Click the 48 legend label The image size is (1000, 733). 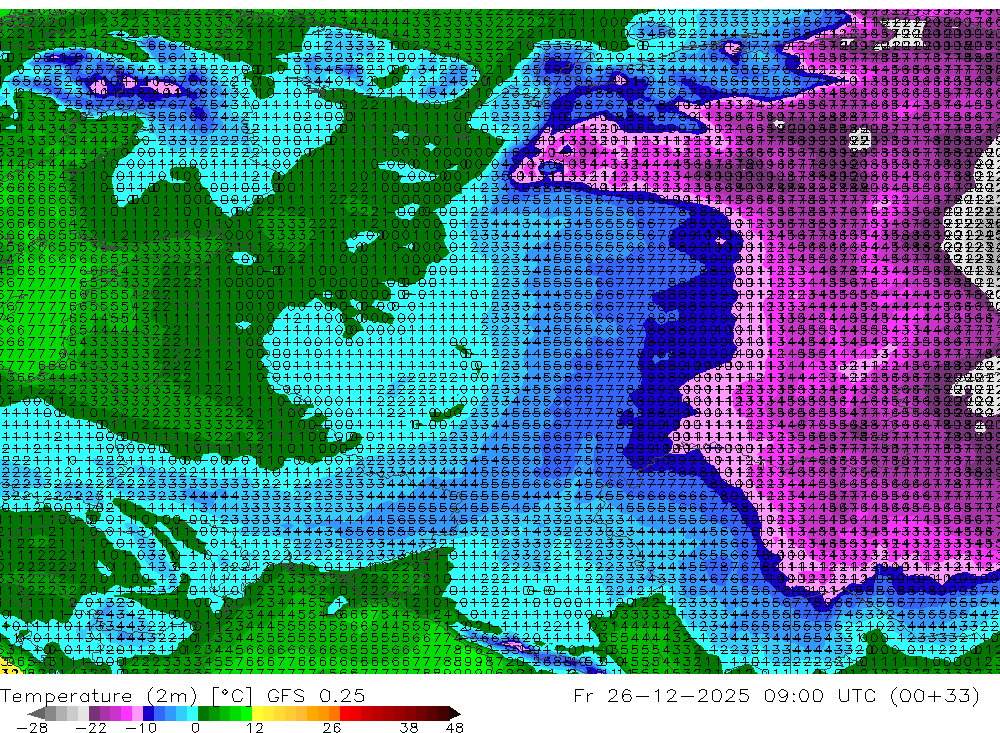454,727
